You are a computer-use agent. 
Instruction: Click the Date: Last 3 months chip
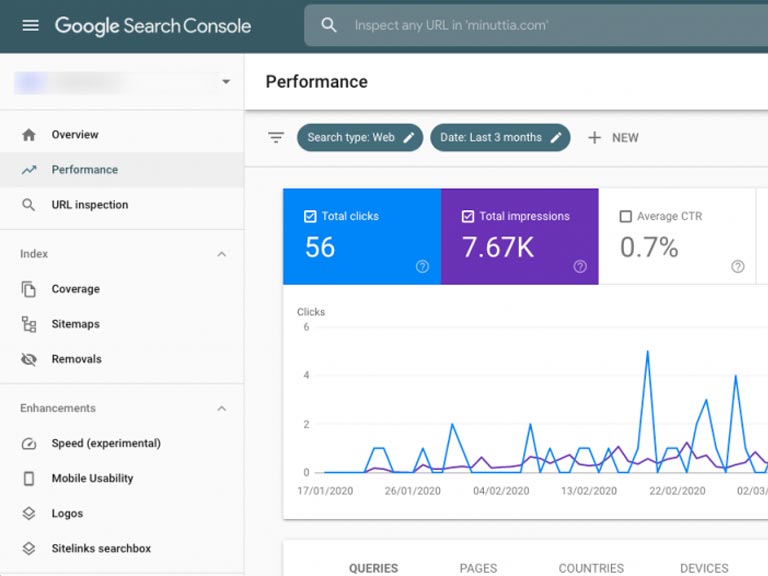500,138
